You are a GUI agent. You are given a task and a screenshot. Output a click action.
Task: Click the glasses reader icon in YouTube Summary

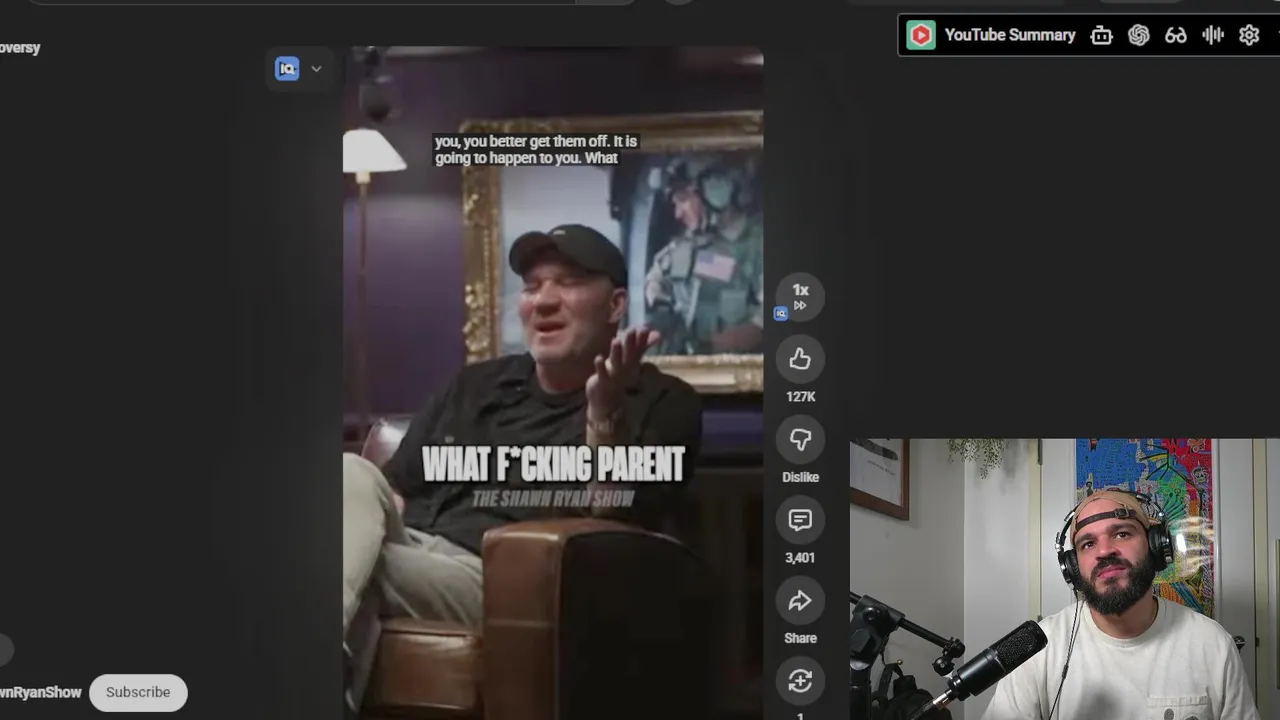click(1175, 35)
